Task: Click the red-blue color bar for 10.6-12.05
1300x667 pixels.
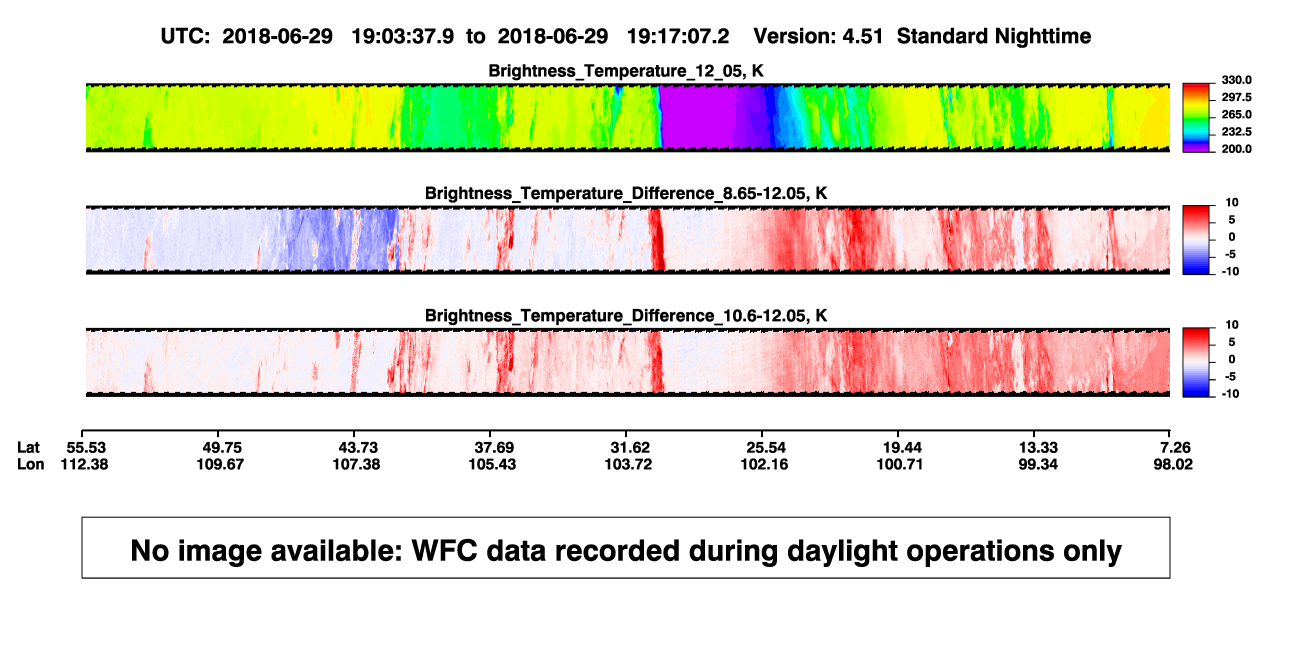Action: coord(1197,362)
